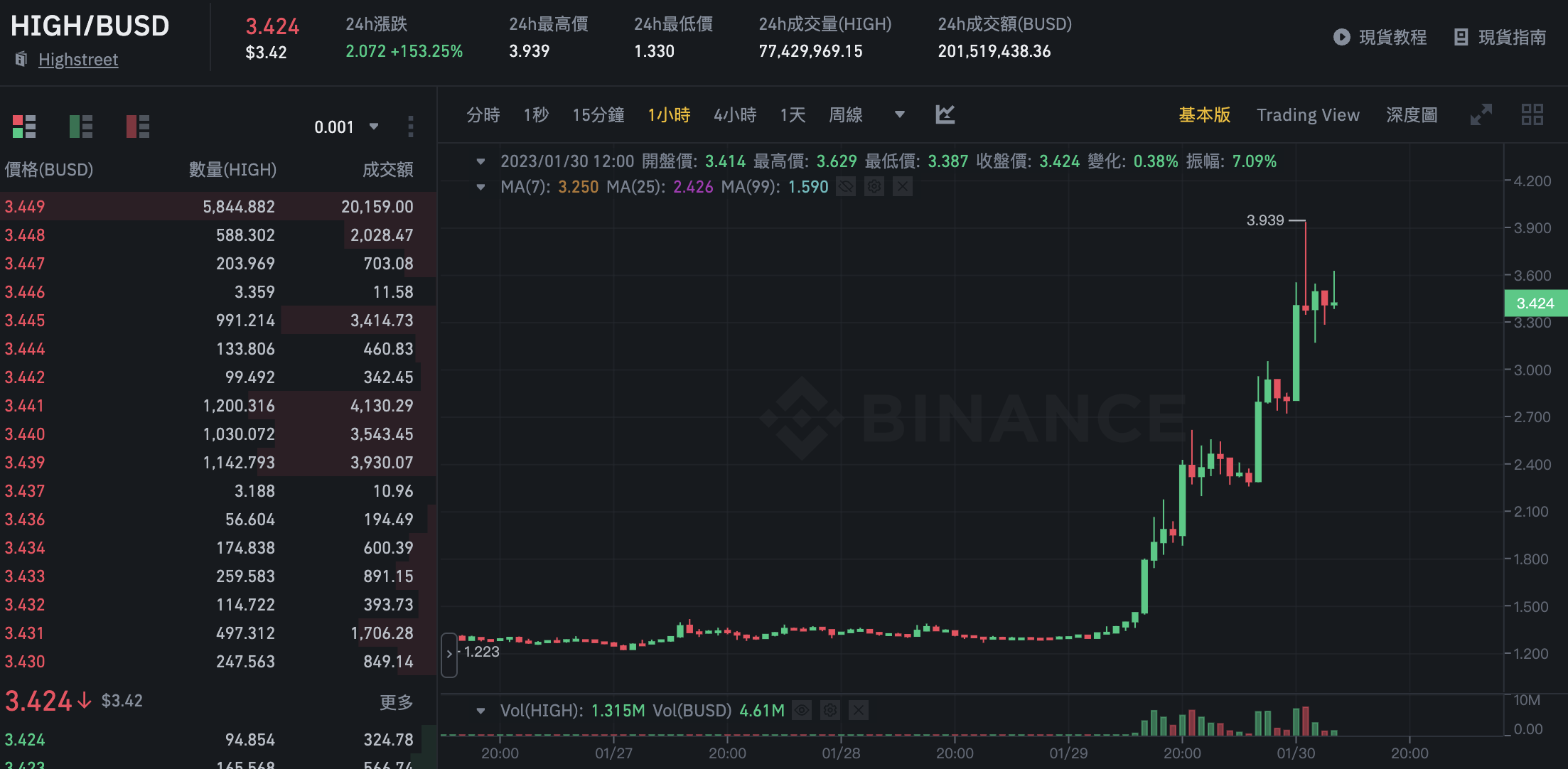Image resolution: width=1568 pixels, height=769 pixels.
Task: Open price precision 0.001 dropdown
Action: point(346,127)
